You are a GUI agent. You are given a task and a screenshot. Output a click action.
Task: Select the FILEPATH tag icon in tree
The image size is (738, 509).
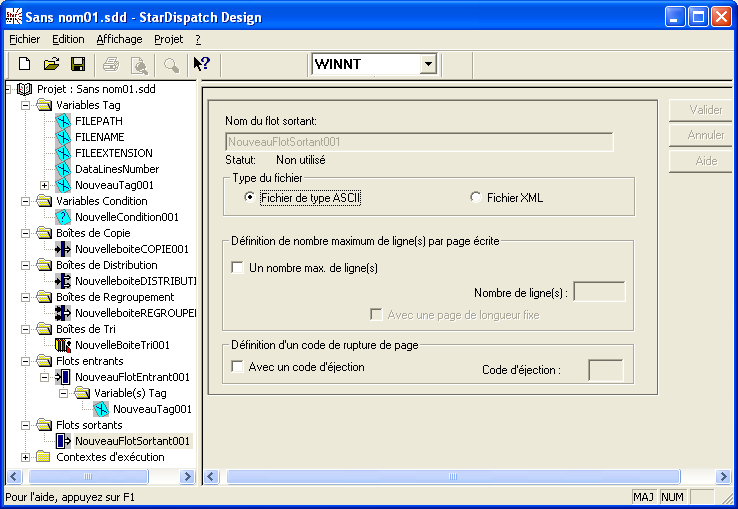63,121
